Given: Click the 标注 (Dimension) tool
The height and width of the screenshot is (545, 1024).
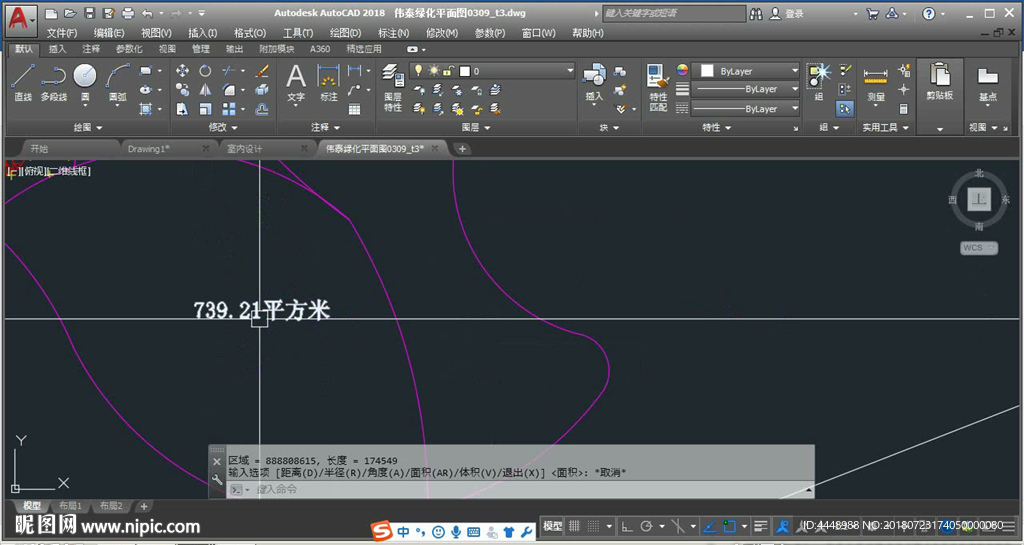Looking at the screenshot, I should tap(328, 83).
